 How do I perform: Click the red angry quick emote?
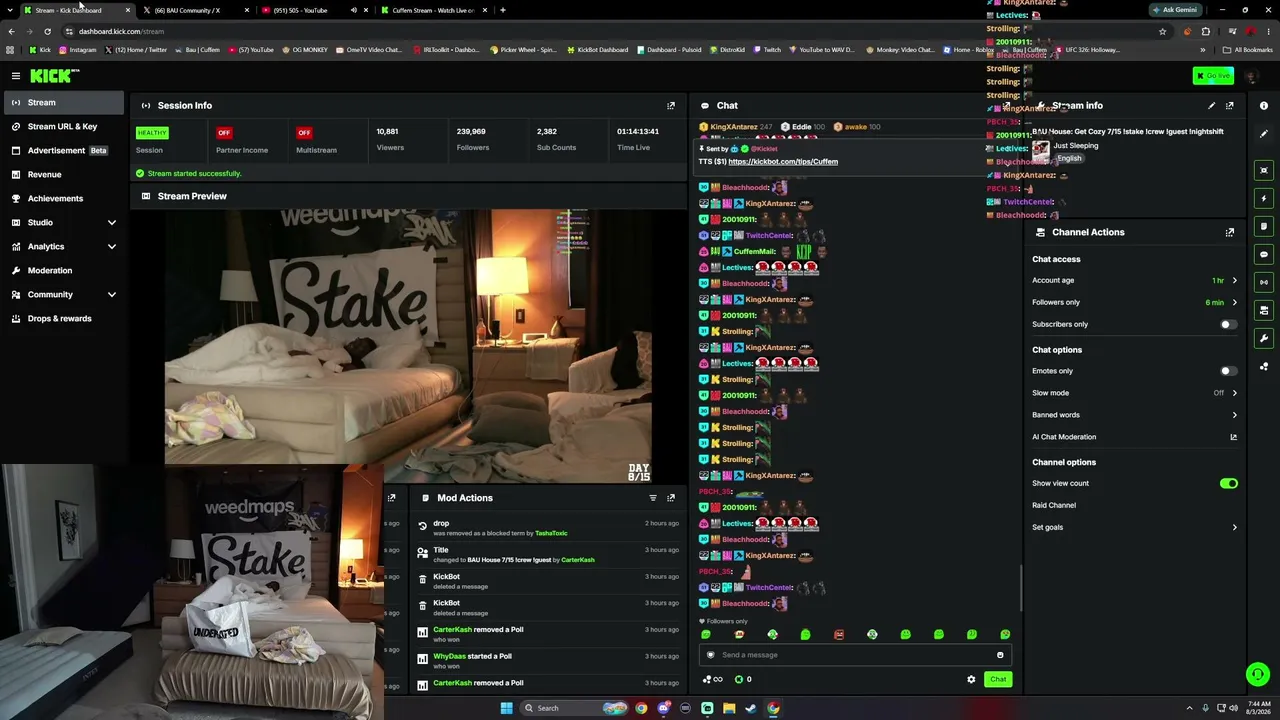point(839,634)
